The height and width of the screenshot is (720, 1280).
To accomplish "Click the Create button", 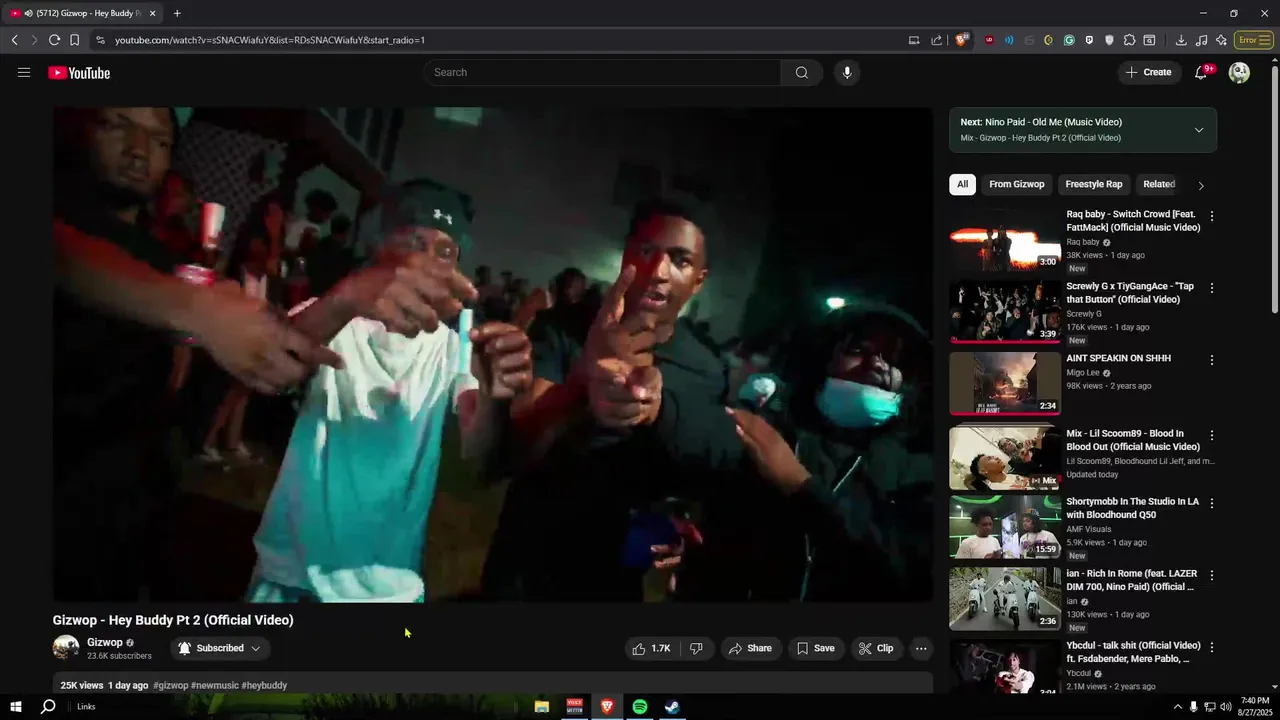I will point(1148,72).
